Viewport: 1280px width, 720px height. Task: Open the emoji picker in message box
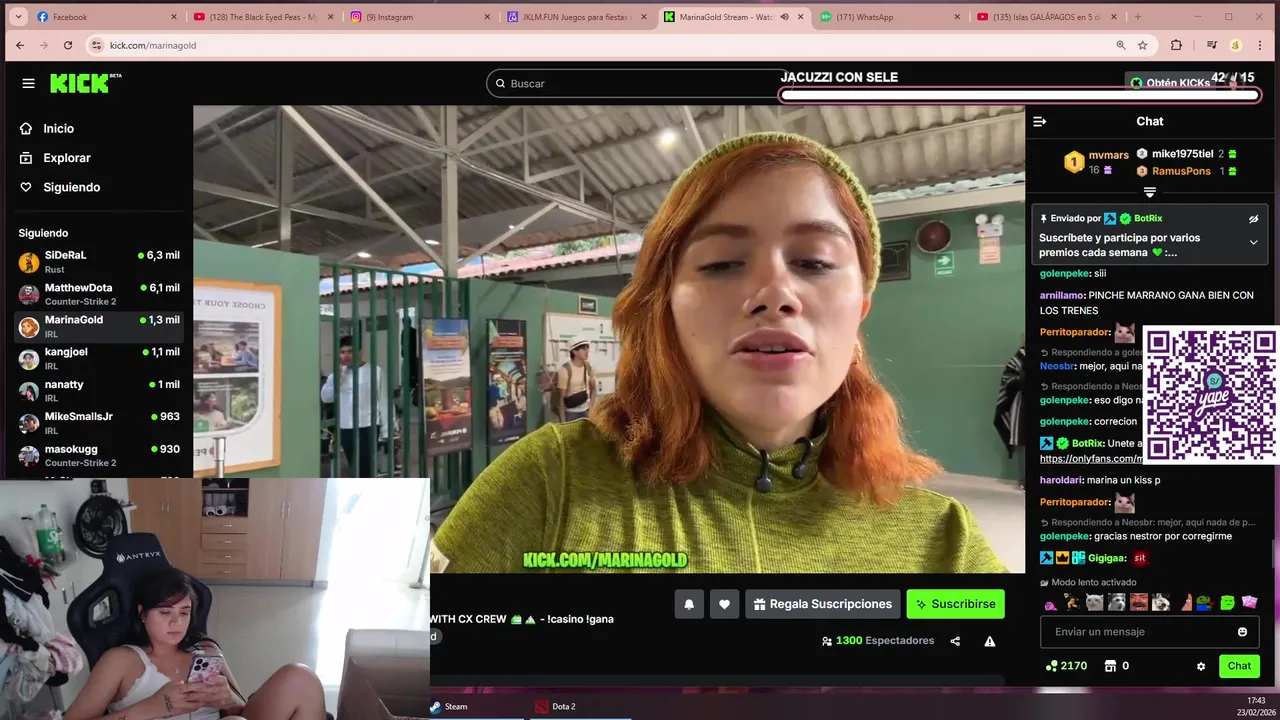click(x=1243, y=632)
